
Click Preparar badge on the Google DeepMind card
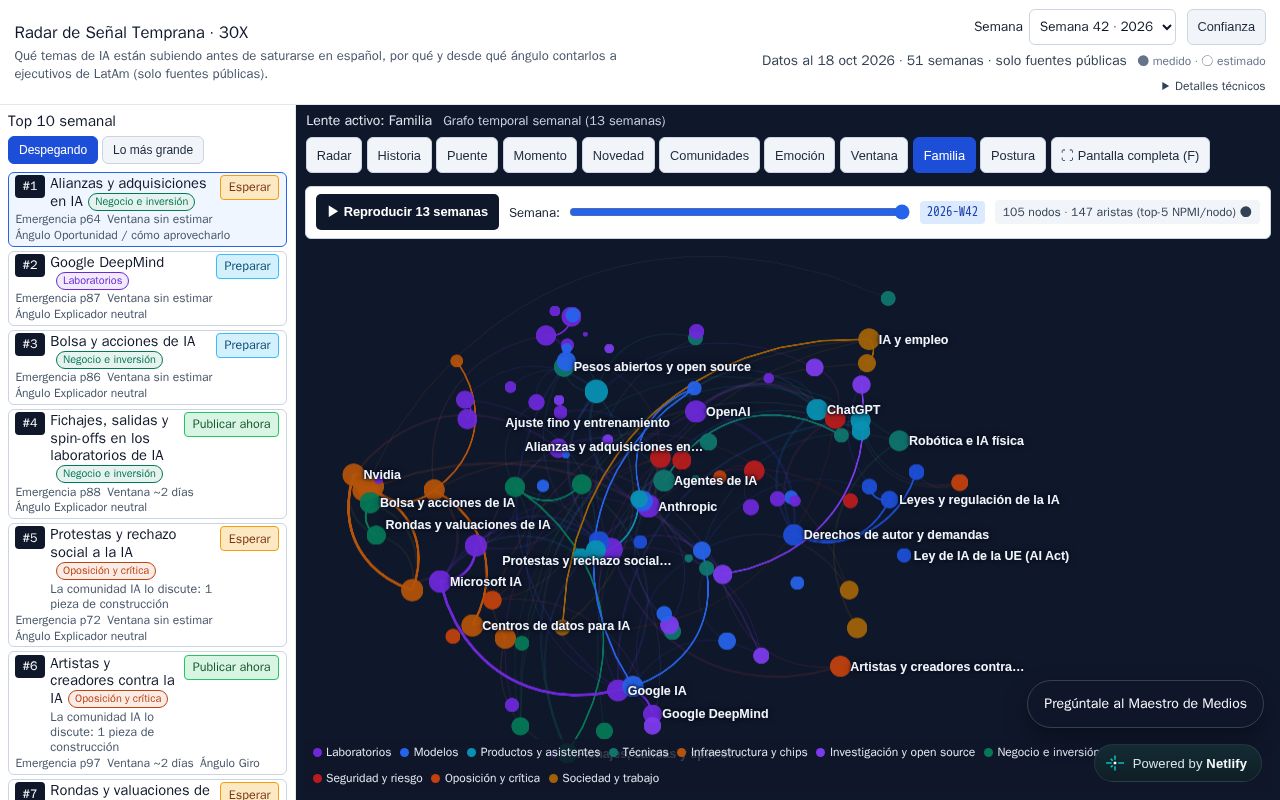click(247, 266)
